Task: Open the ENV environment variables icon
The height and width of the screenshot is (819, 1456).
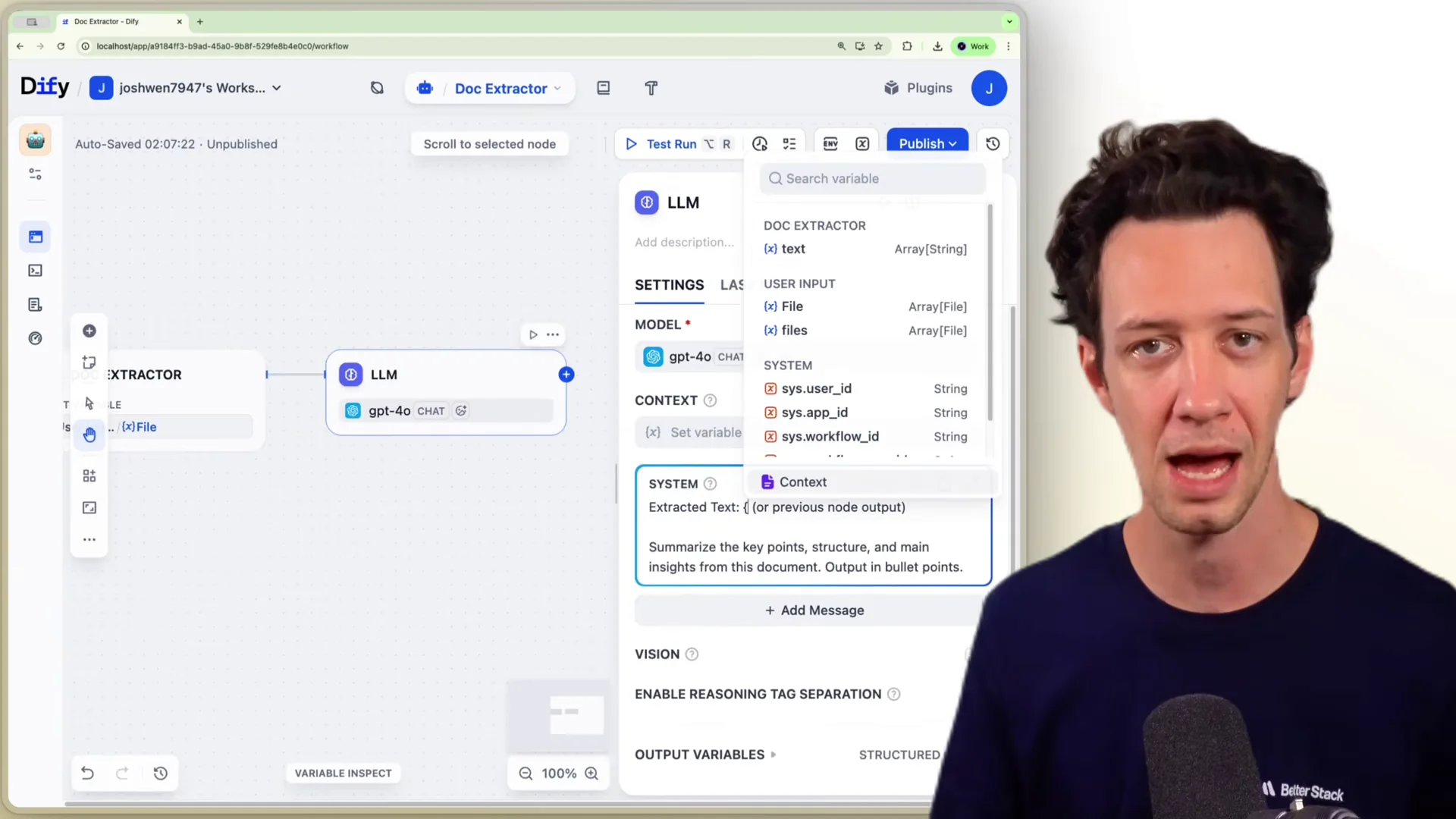Action: pos(830,144)
